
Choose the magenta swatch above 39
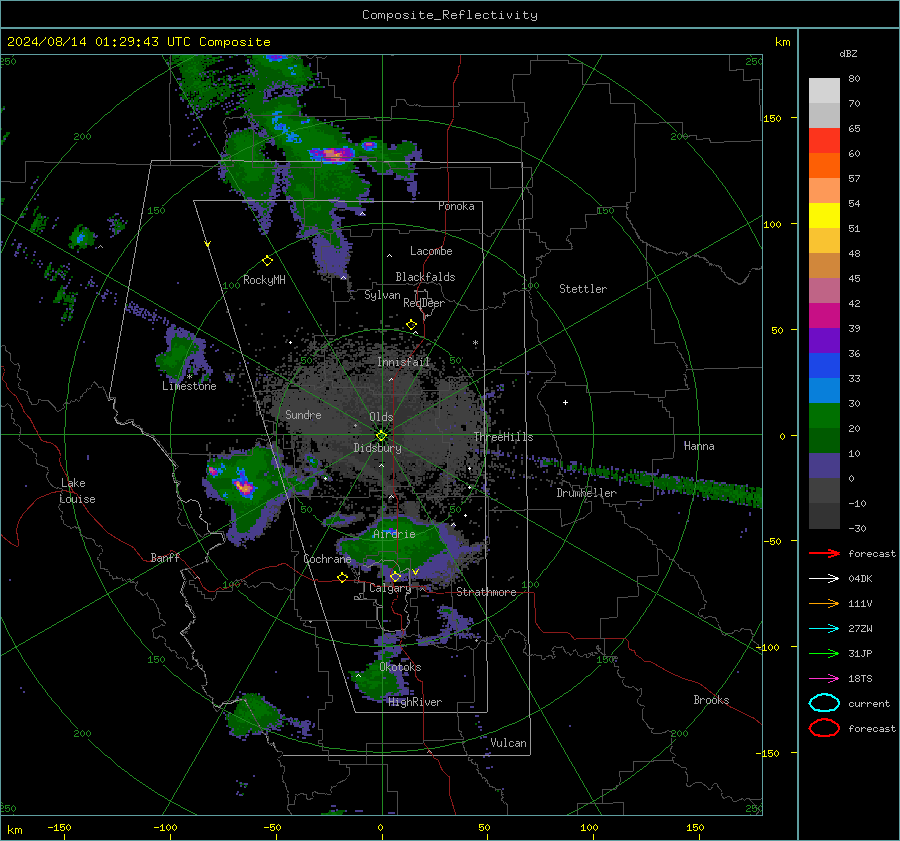(x=824, y=316)
